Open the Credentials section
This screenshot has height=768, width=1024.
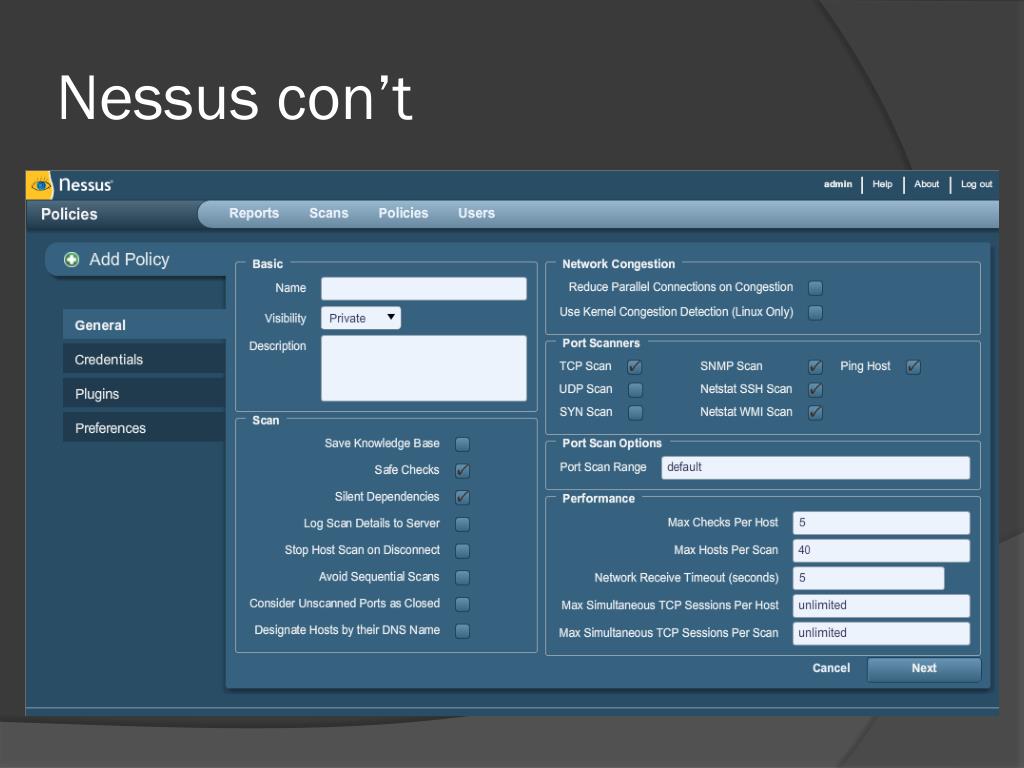[144, 359]
